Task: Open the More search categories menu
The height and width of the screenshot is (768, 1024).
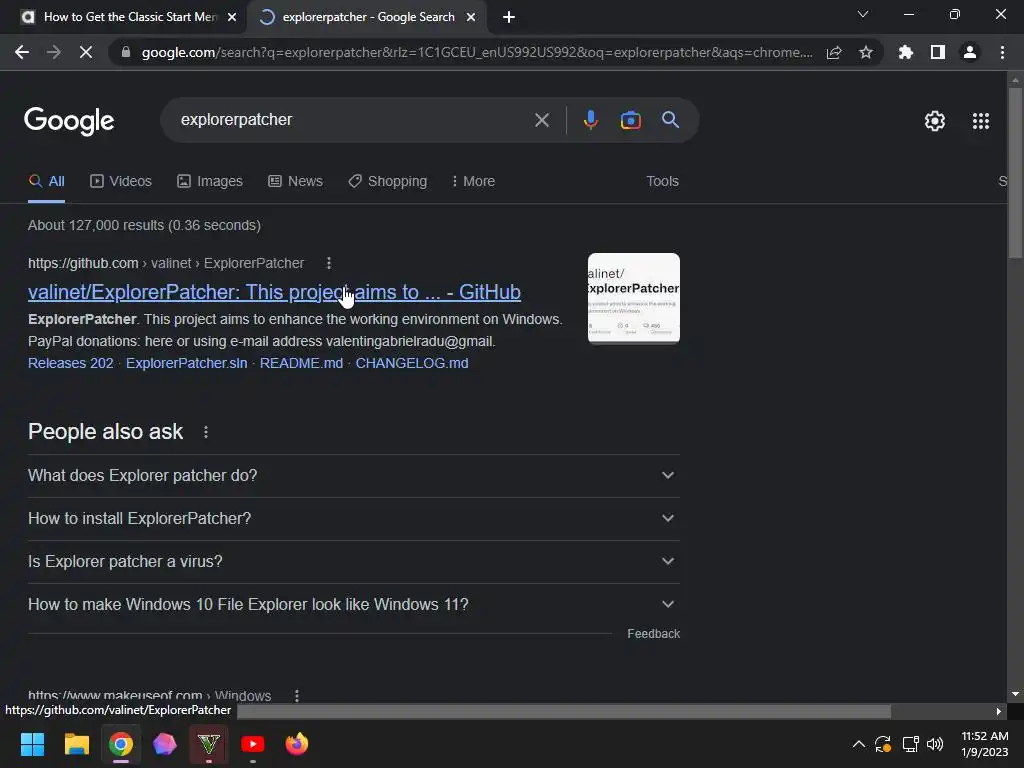Action: pyautogui.click(x=473, y=182)
